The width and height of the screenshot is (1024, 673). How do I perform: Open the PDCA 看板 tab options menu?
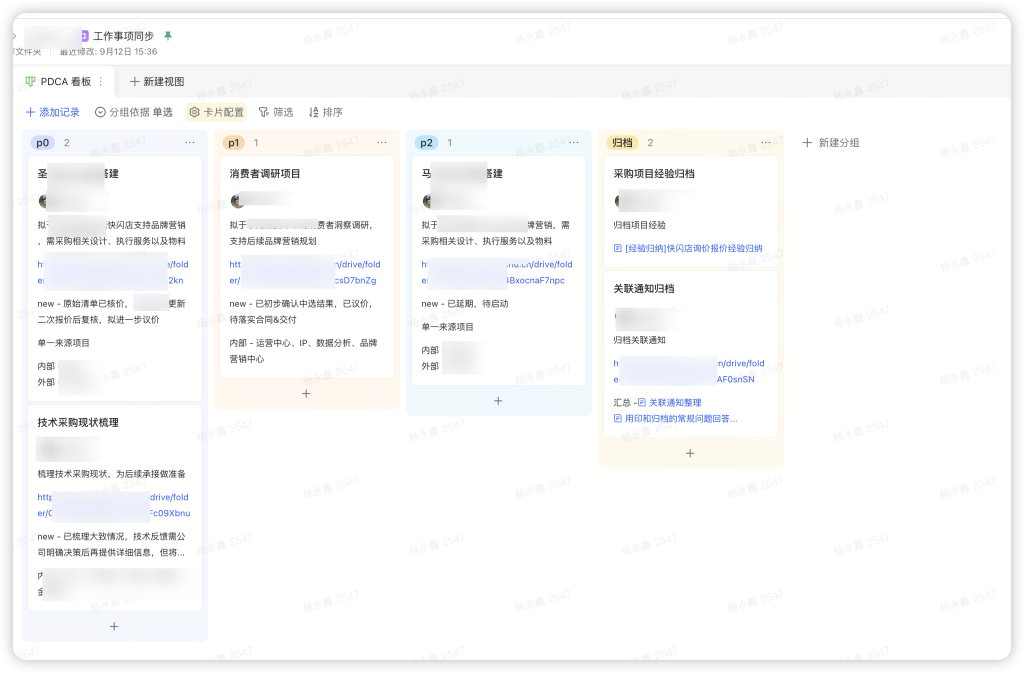pos(100,82)
